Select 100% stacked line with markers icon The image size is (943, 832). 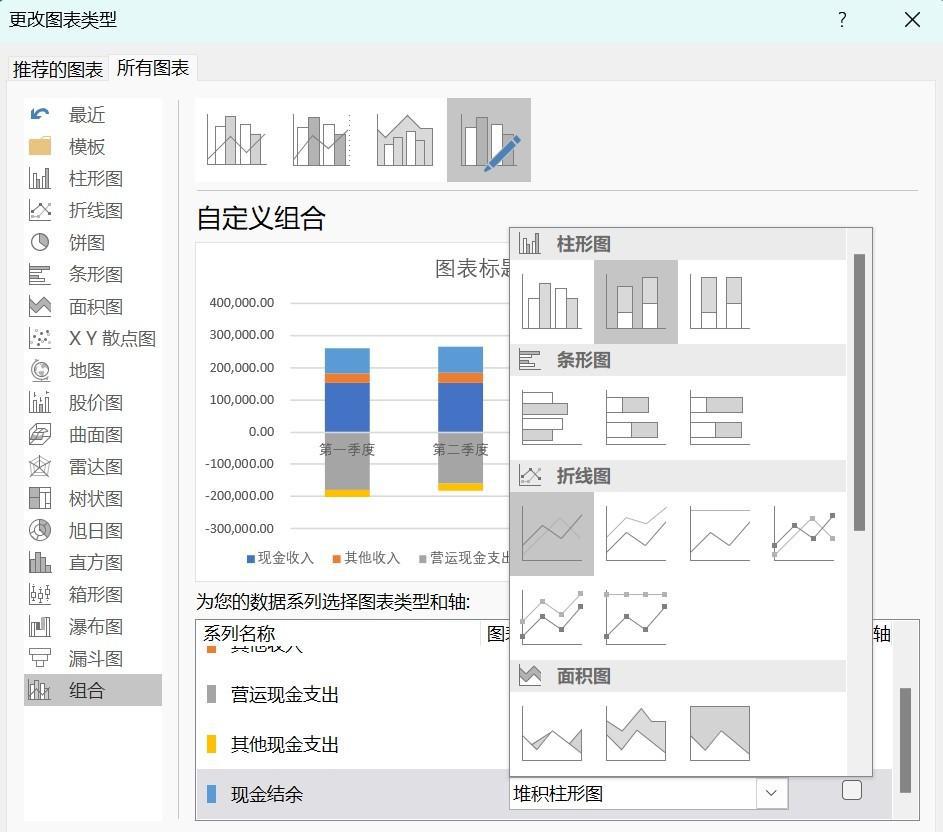pyautogui.click(x=636, y=618)
